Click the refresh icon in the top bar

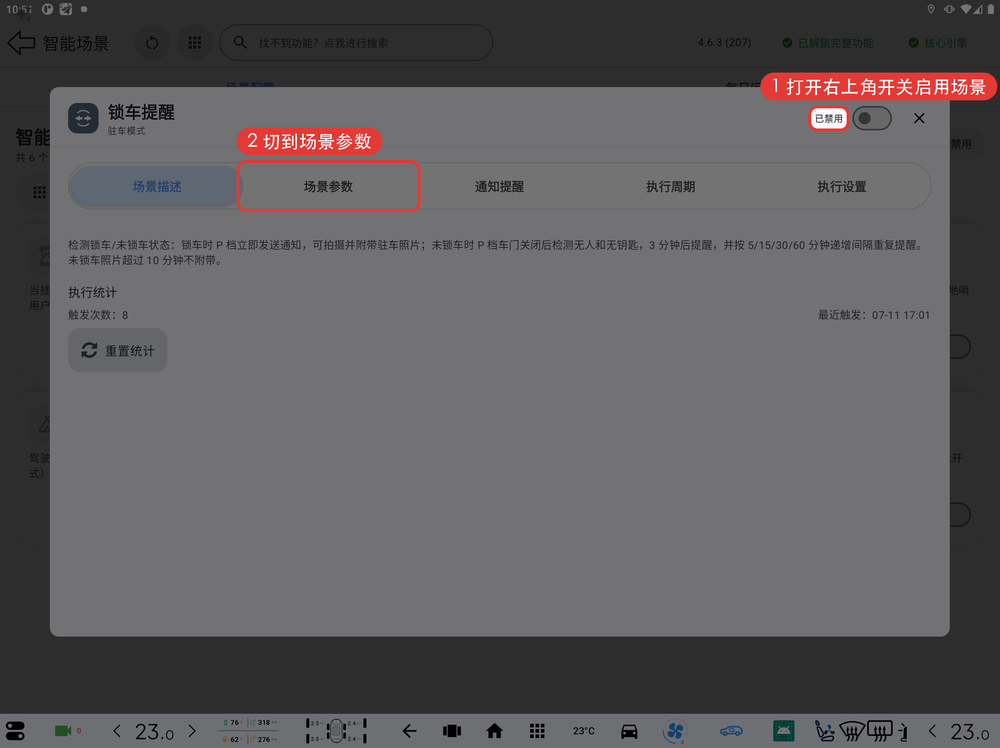(x=152, y=43)
